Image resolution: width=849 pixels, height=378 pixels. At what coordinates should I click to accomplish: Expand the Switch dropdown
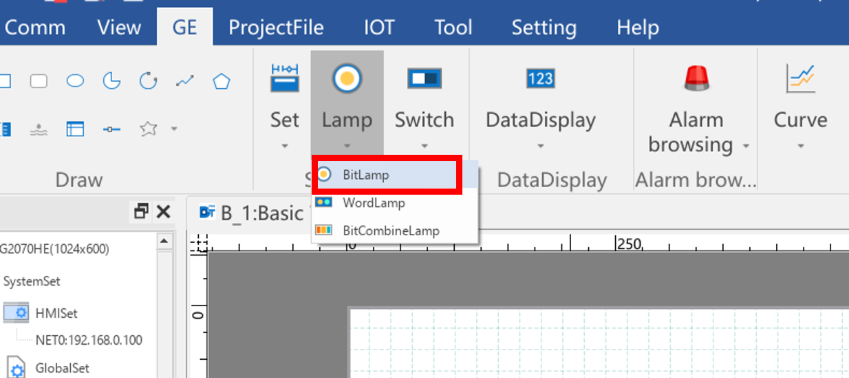[x=424, y=146]
